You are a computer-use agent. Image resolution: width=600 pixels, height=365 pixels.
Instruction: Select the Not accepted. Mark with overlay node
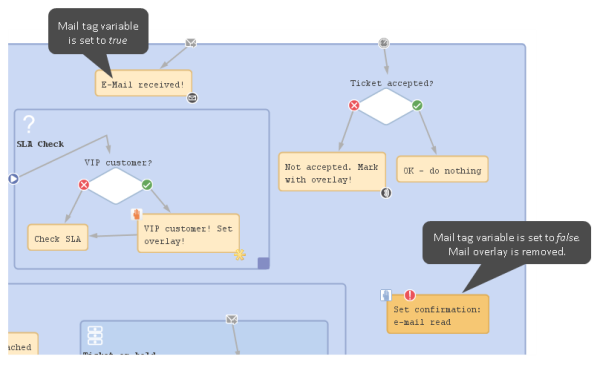point(332,172)
